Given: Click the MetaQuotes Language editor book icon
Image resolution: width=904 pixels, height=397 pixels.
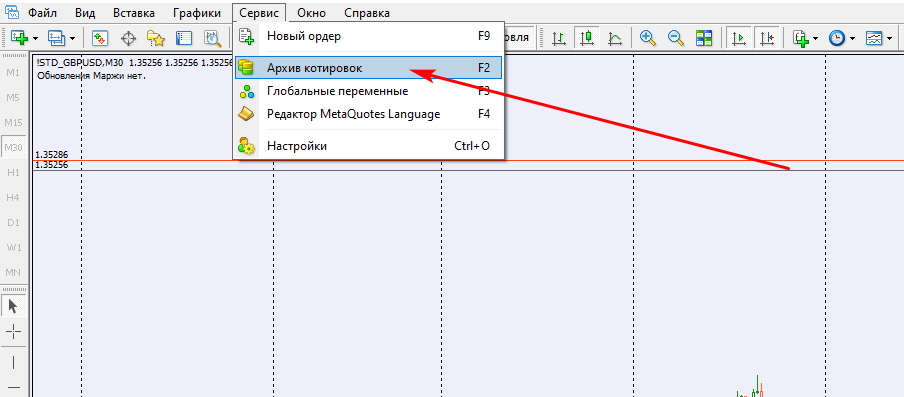Looking at the screenshot, I should pos(246,114).
